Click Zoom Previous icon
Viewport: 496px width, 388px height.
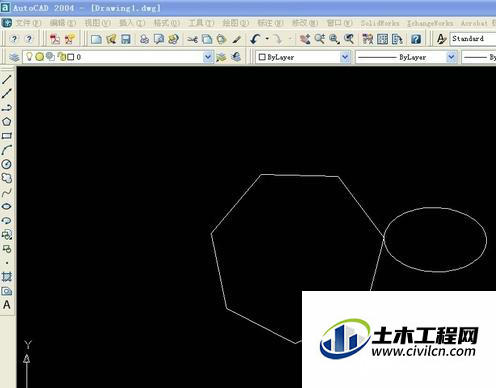(x=349, y=39)
